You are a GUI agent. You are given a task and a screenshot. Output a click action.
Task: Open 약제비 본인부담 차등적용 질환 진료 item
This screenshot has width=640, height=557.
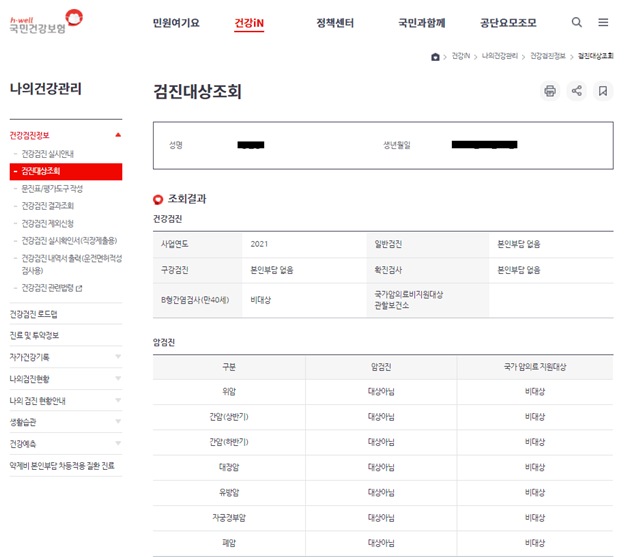62,466
